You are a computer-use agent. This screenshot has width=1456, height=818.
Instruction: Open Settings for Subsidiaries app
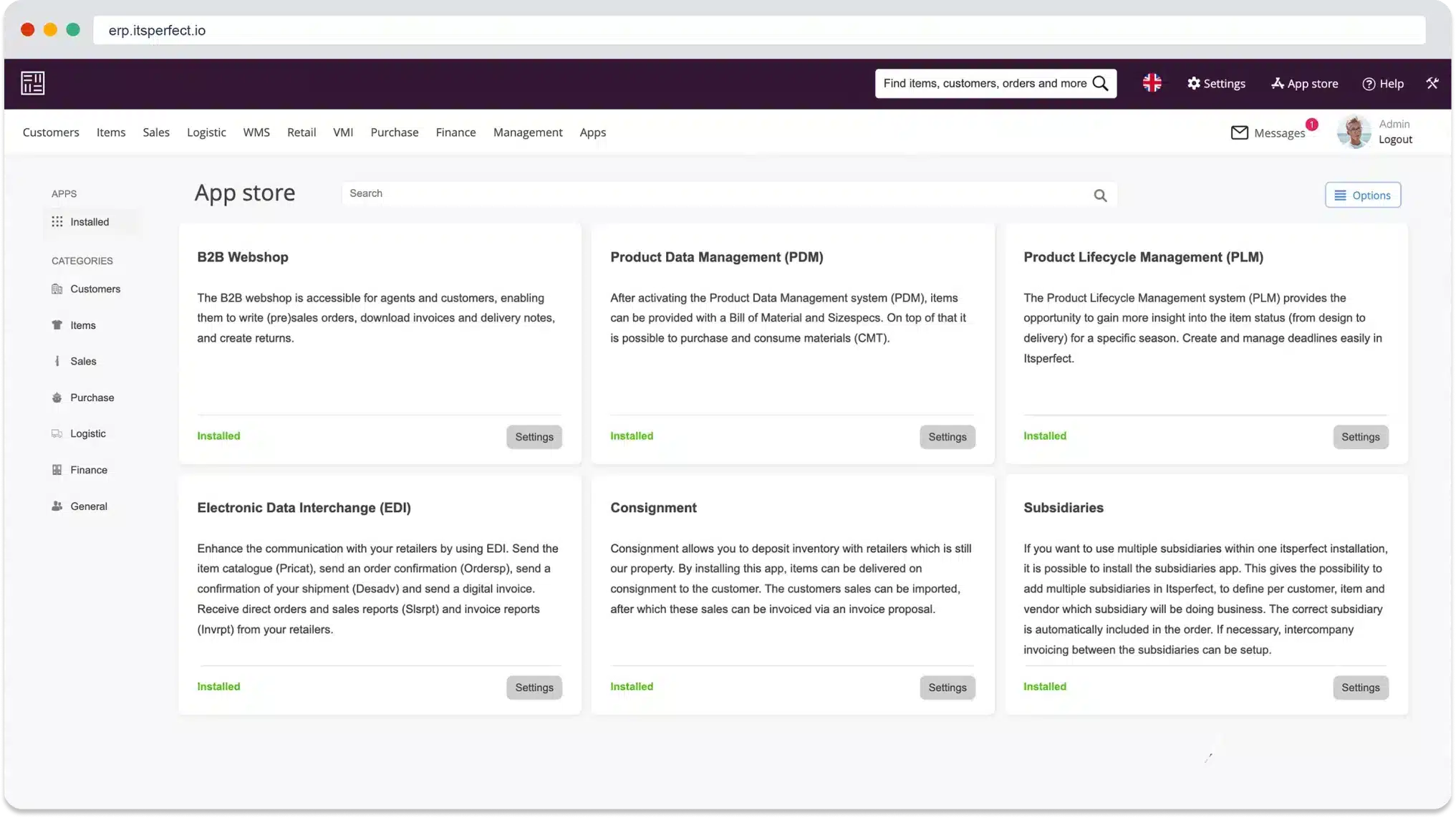pyautogui.click(x=1360, y=688)
